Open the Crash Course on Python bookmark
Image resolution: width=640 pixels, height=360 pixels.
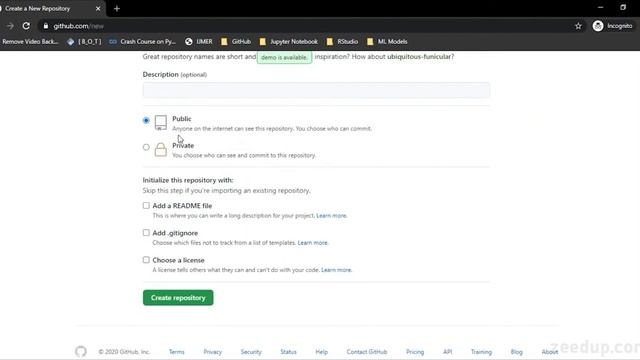(142, 42)
